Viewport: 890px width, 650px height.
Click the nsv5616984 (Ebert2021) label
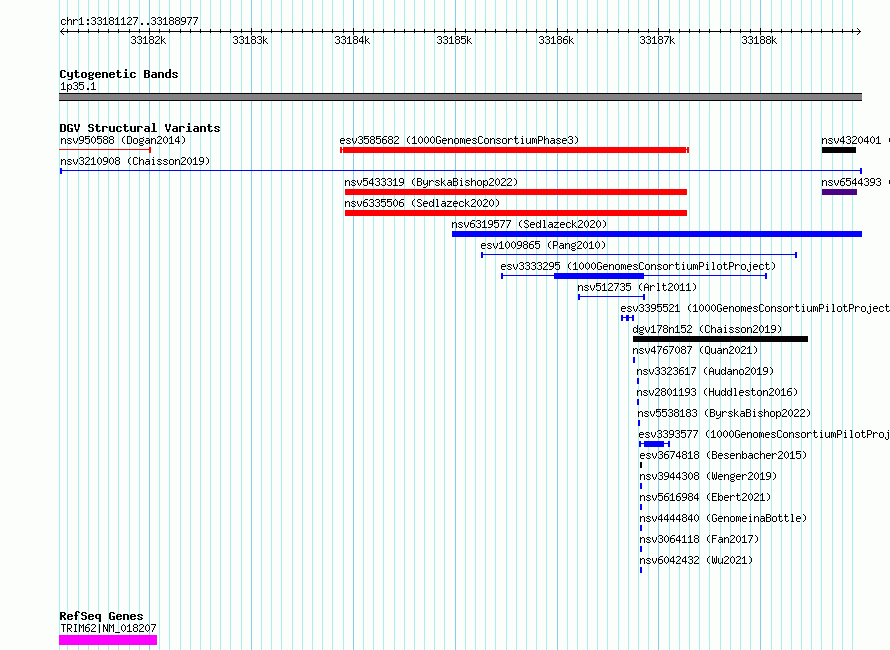click(x=706, y=497)
